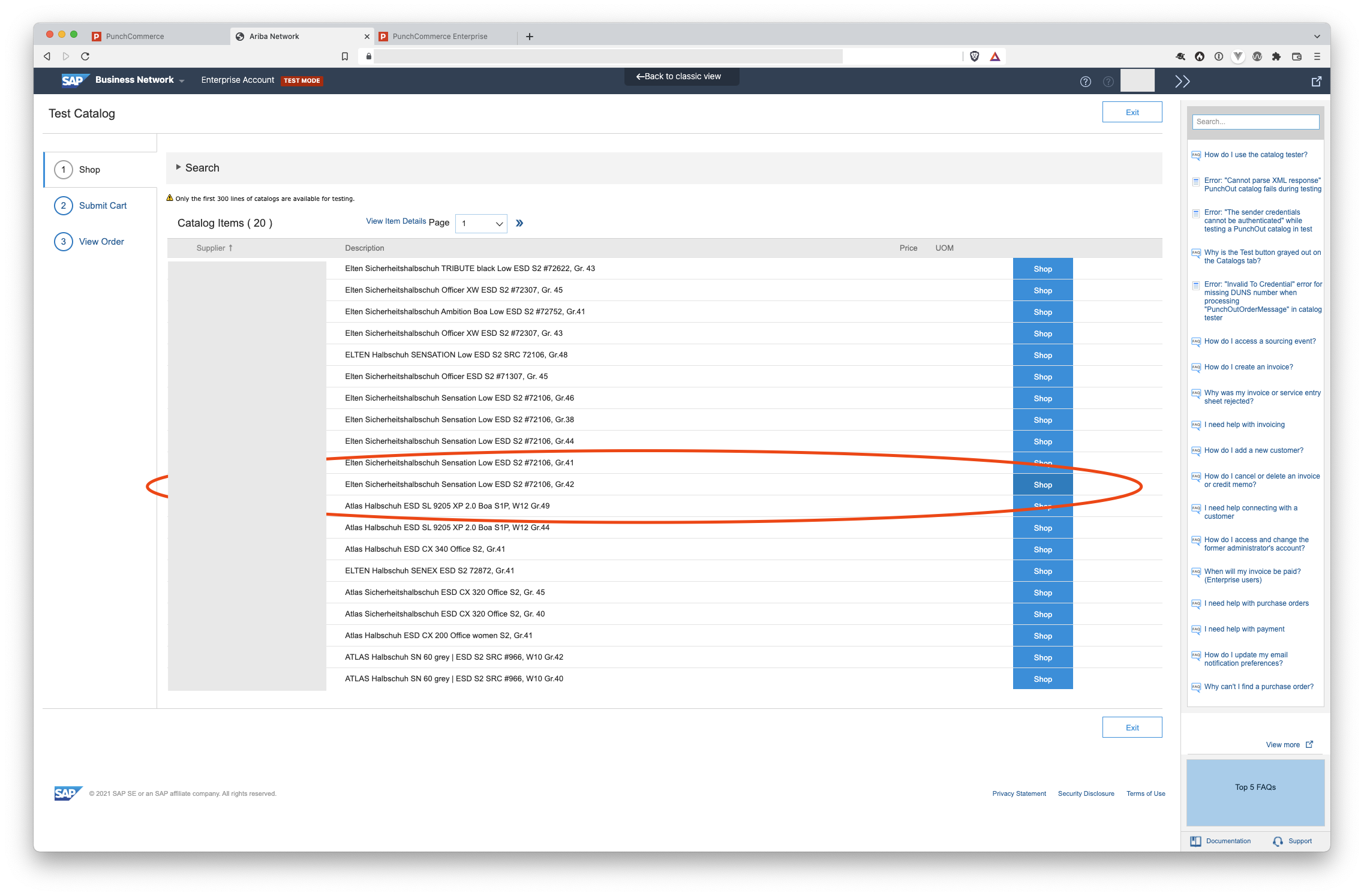1364x896 pixels.
Task: Open 'I need help with payment' FAQ
Action: click(x=1246, y=629)
